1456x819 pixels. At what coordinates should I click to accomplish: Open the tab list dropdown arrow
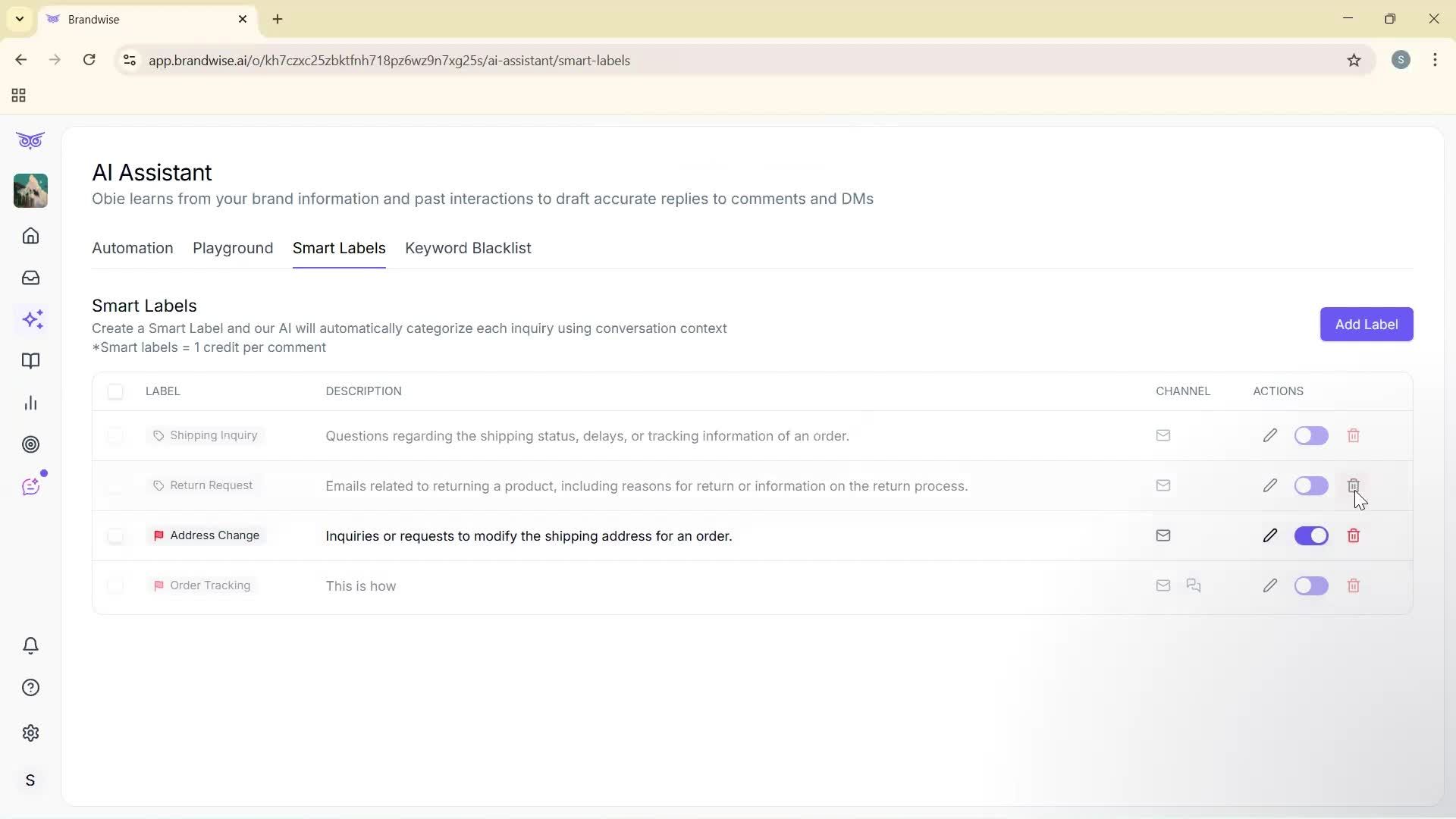pos(19,19)
